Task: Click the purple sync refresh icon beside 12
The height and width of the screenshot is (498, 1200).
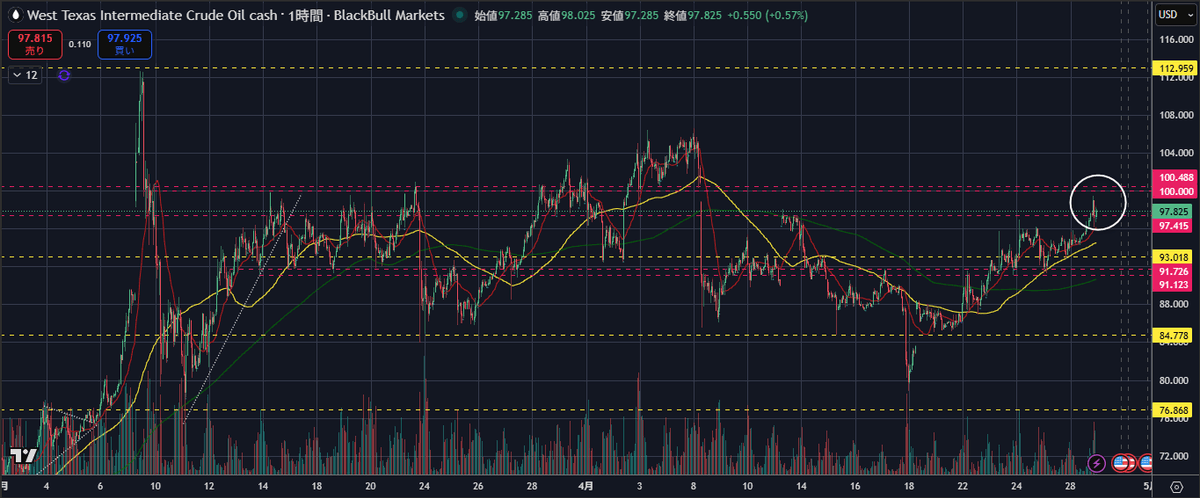Action: point(64,75)
